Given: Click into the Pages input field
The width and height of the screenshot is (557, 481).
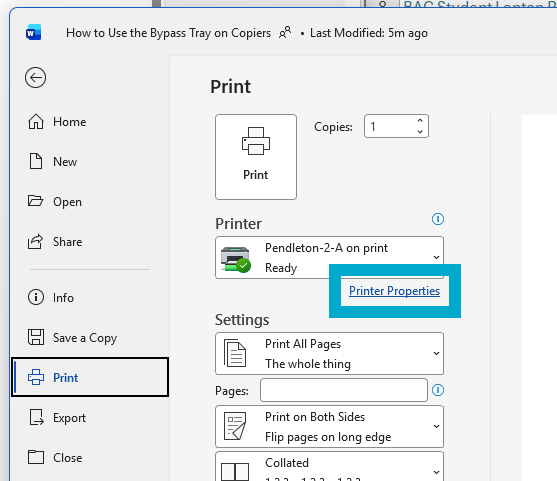Looking at the screenshot, I should (x=344, y=390).
